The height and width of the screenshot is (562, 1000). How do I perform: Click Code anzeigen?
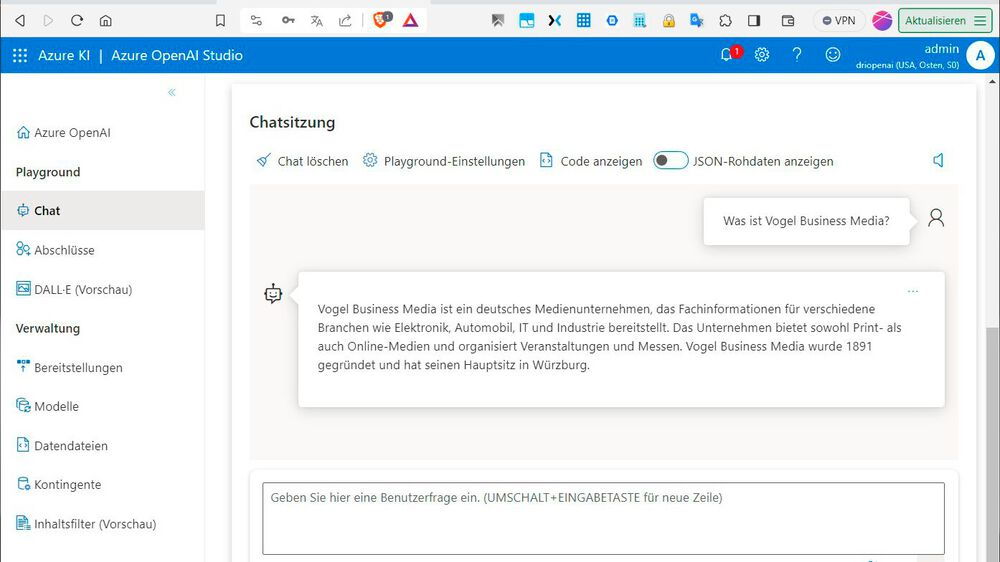[591, 161]
